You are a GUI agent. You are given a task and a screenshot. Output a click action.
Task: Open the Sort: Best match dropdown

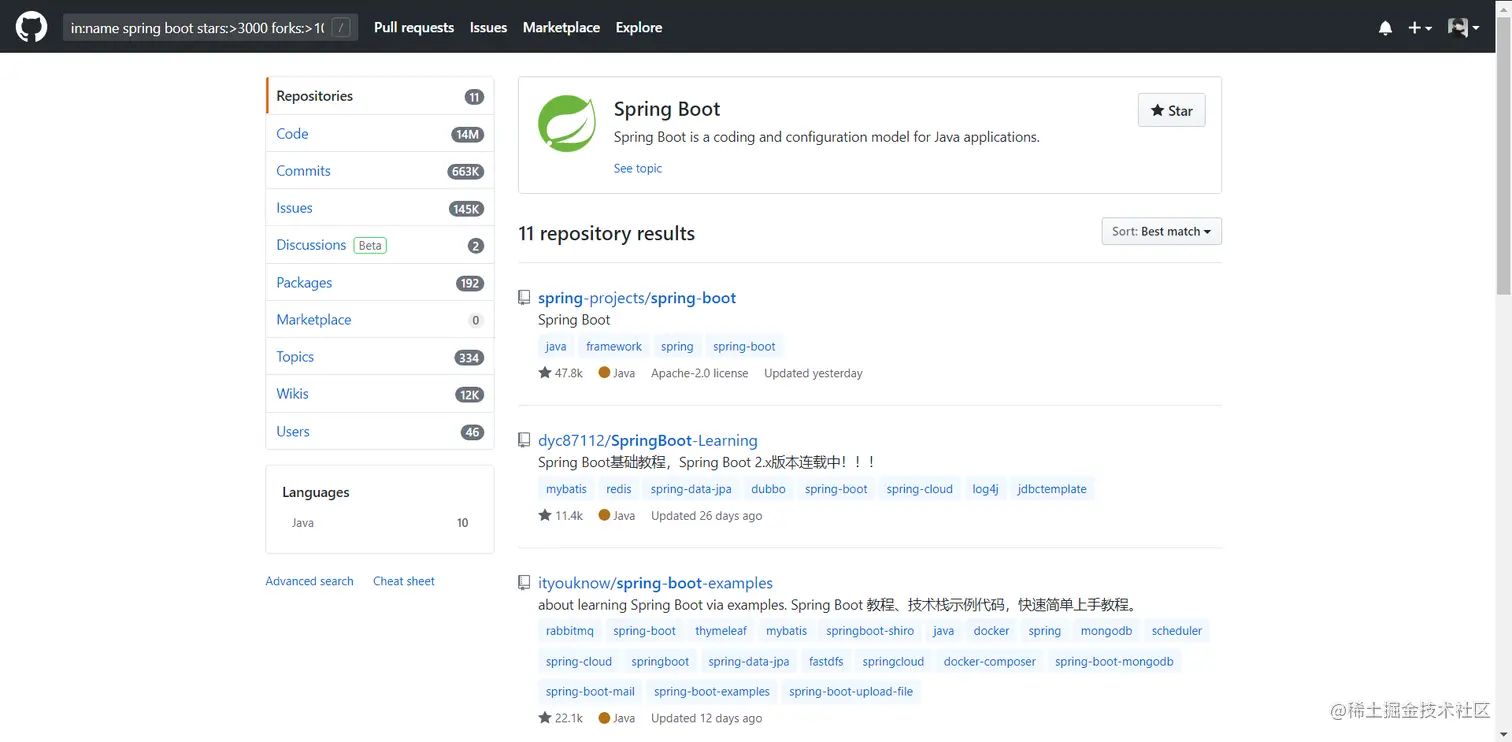(1161, 231)
